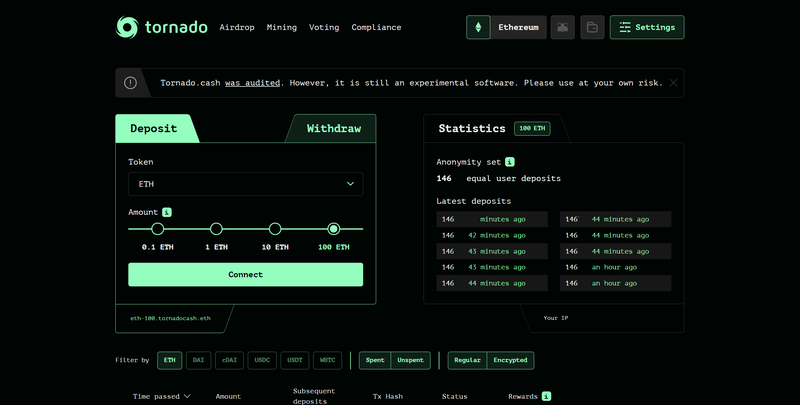This screenshot has height=405, width=800.
Task: Expand the Token ETH dropdown
Action: (x=245, y=184)
